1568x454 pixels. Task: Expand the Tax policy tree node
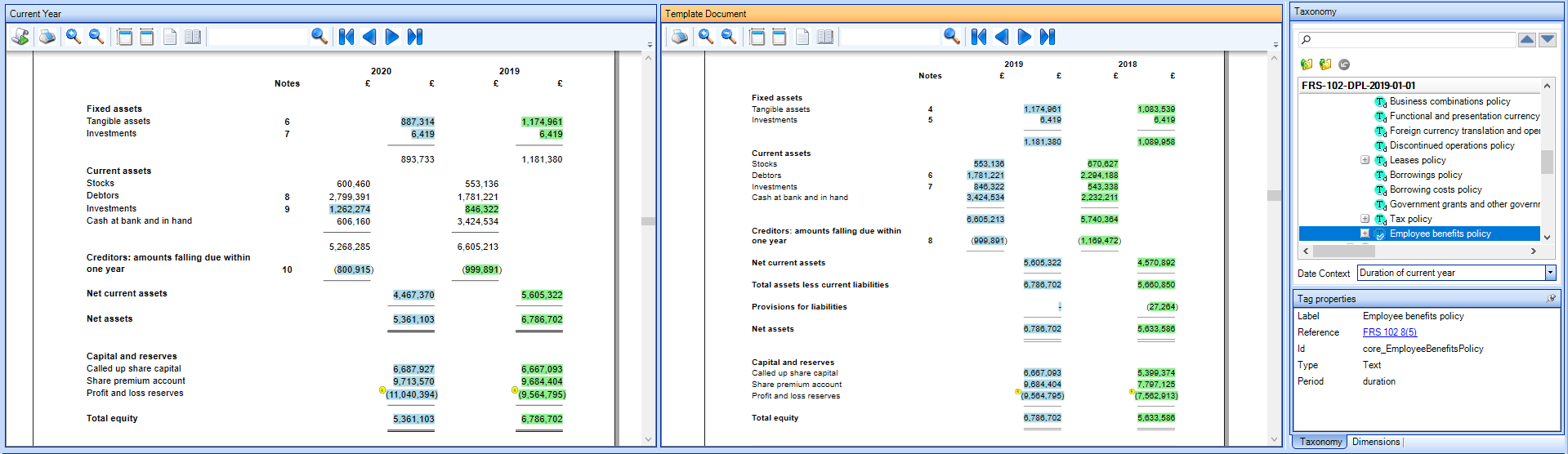[x=1365, y=219]
